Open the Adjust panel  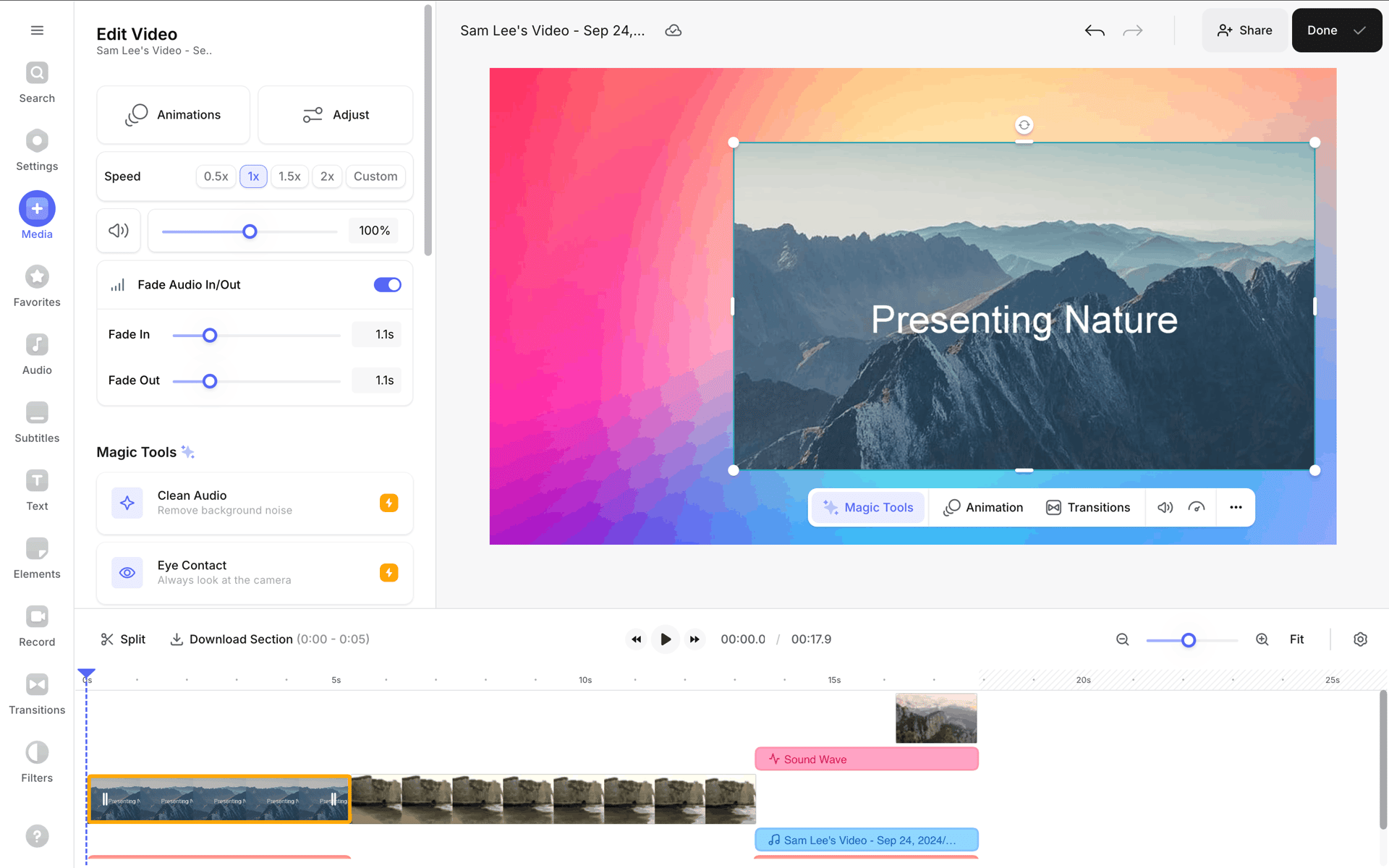[336, 115]
